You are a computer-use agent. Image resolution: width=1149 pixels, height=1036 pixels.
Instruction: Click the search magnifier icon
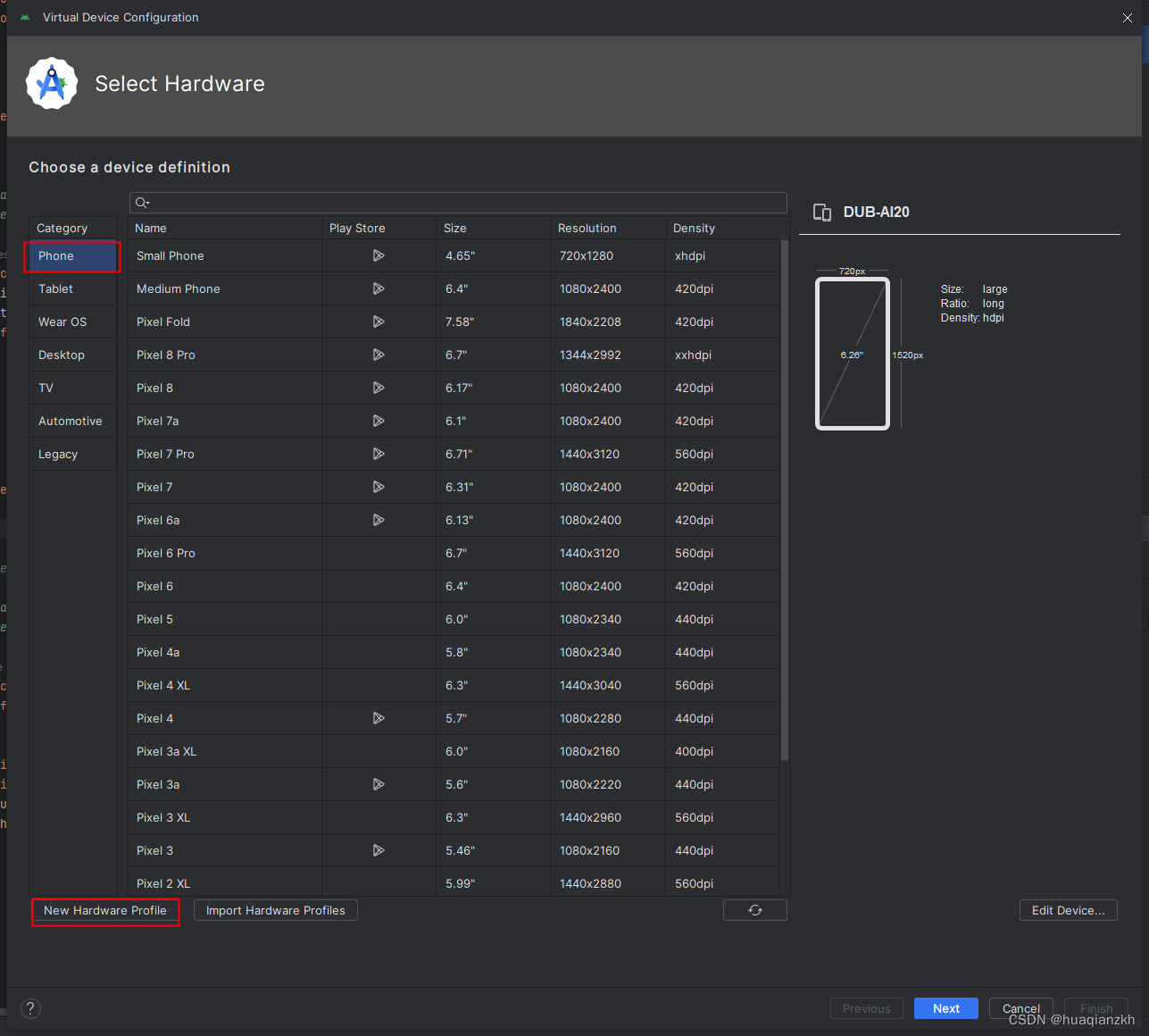tap(142, 203)
